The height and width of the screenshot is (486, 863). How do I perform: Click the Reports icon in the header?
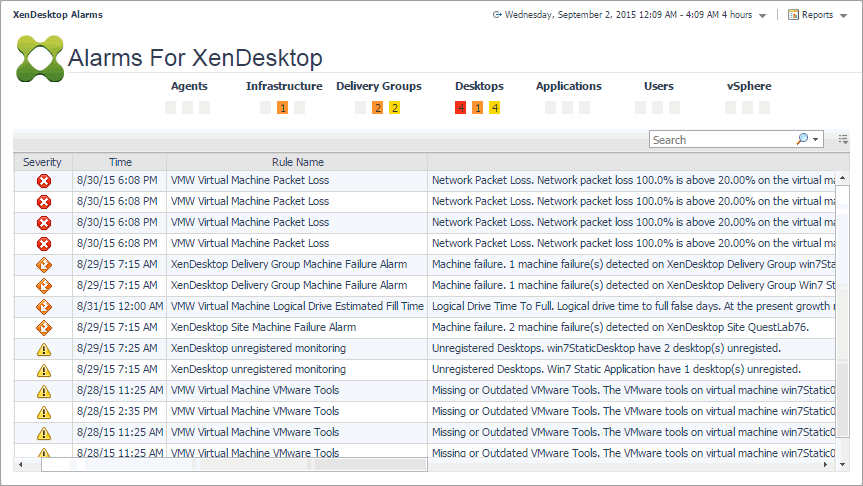click(x=793, y=15)
